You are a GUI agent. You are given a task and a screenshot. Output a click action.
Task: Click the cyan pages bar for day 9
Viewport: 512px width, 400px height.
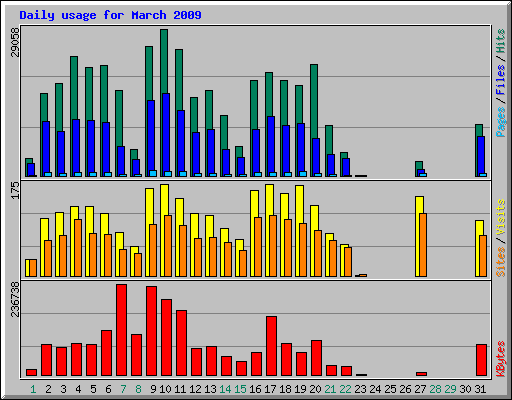coord(153,173)
